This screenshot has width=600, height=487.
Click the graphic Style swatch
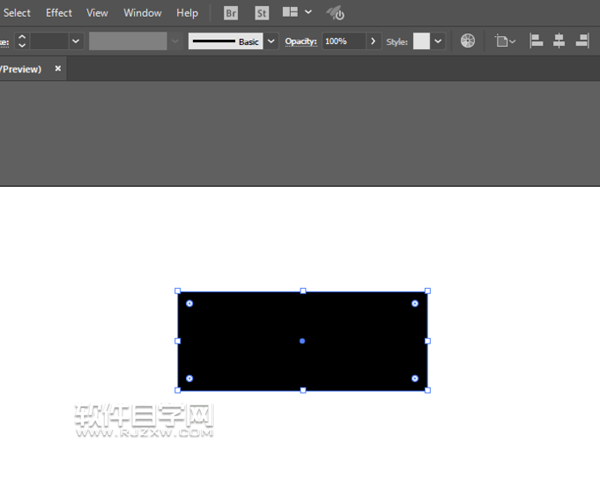421,41
